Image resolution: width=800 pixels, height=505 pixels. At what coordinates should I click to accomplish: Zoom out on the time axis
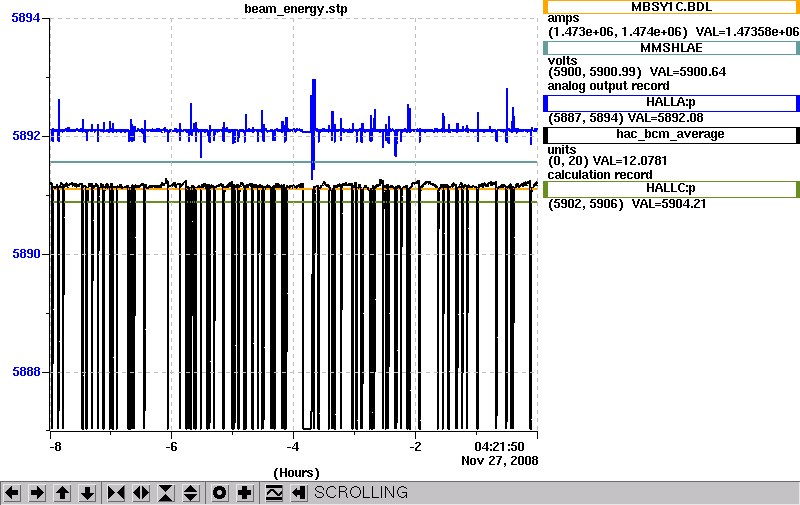(141, 493)
